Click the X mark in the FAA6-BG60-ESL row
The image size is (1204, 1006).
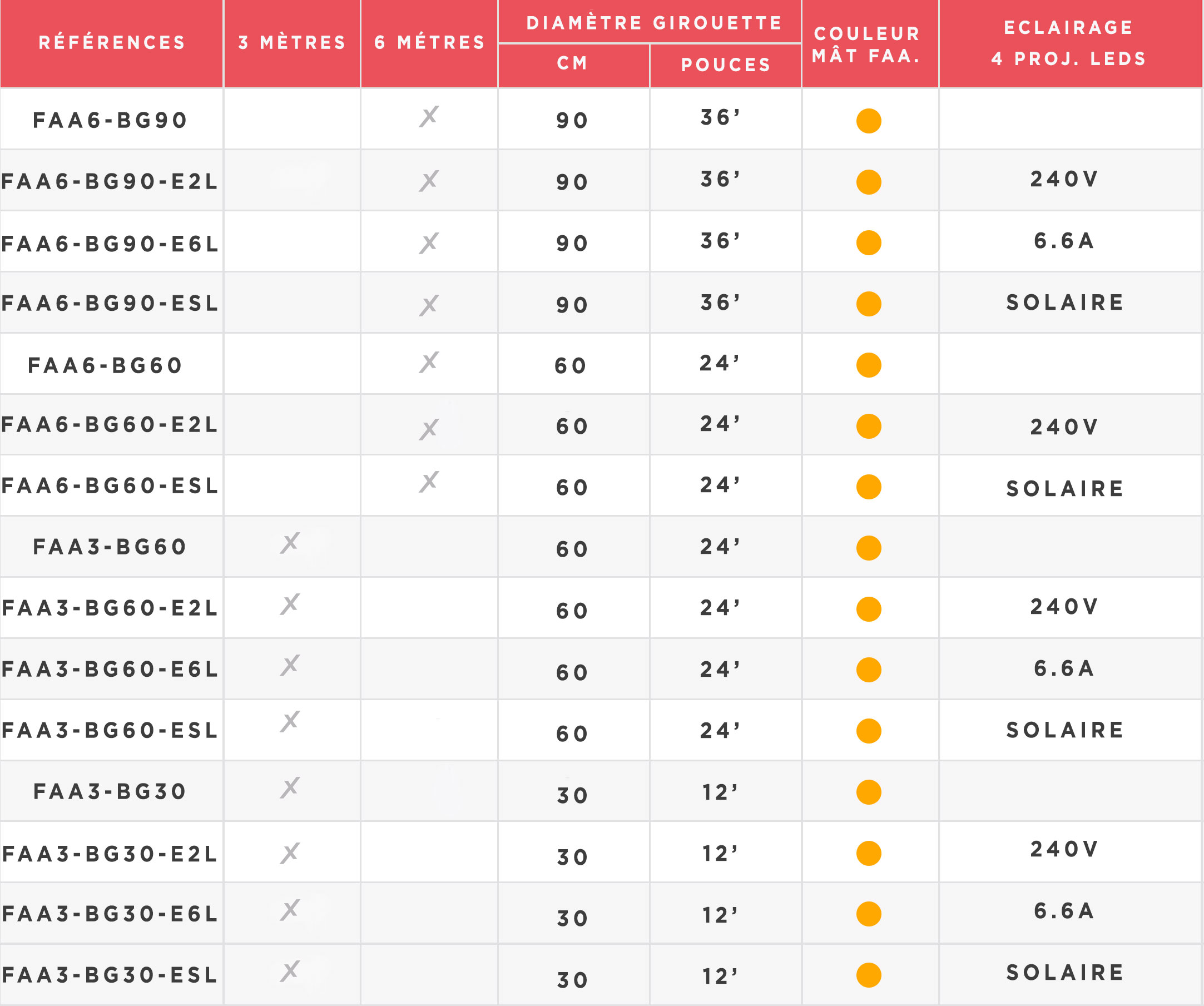pos(429,482)
